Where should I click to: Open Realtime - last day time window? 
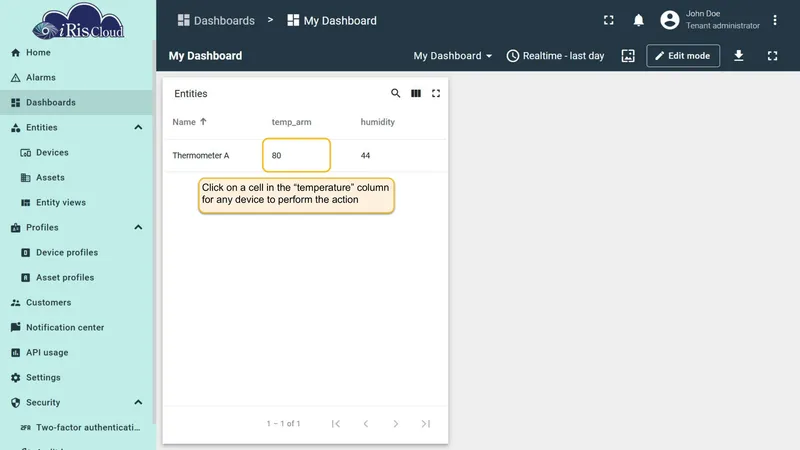coord(556,56)
